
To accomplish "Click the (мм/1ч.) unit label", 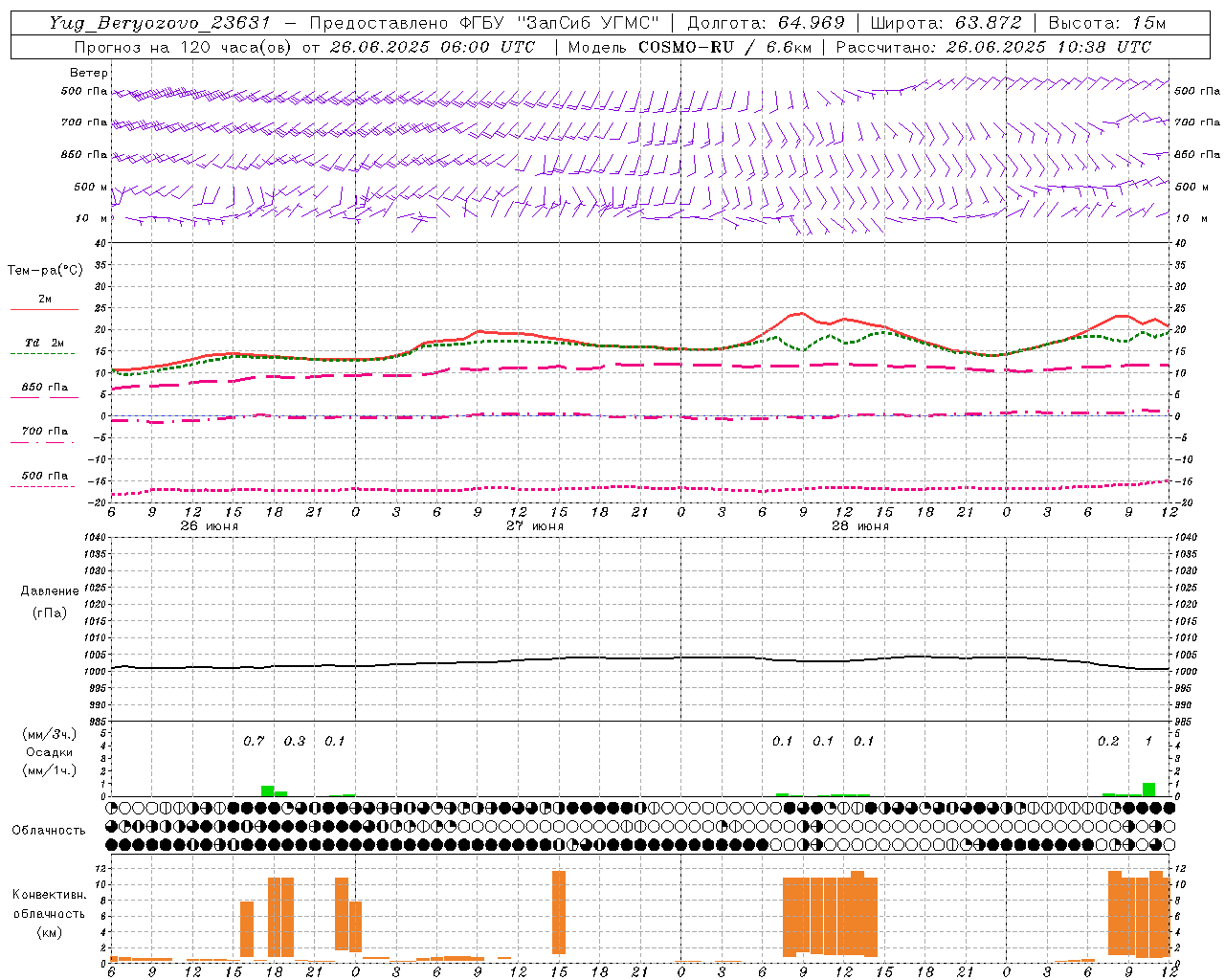I will 49,770.
